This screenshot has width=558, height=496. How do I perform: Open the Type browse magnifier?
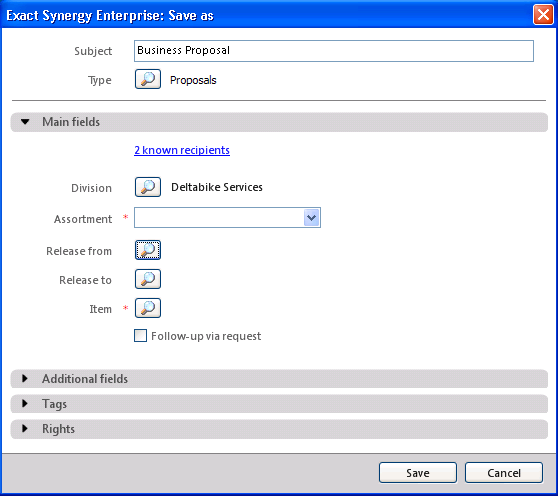click(148, 79)
